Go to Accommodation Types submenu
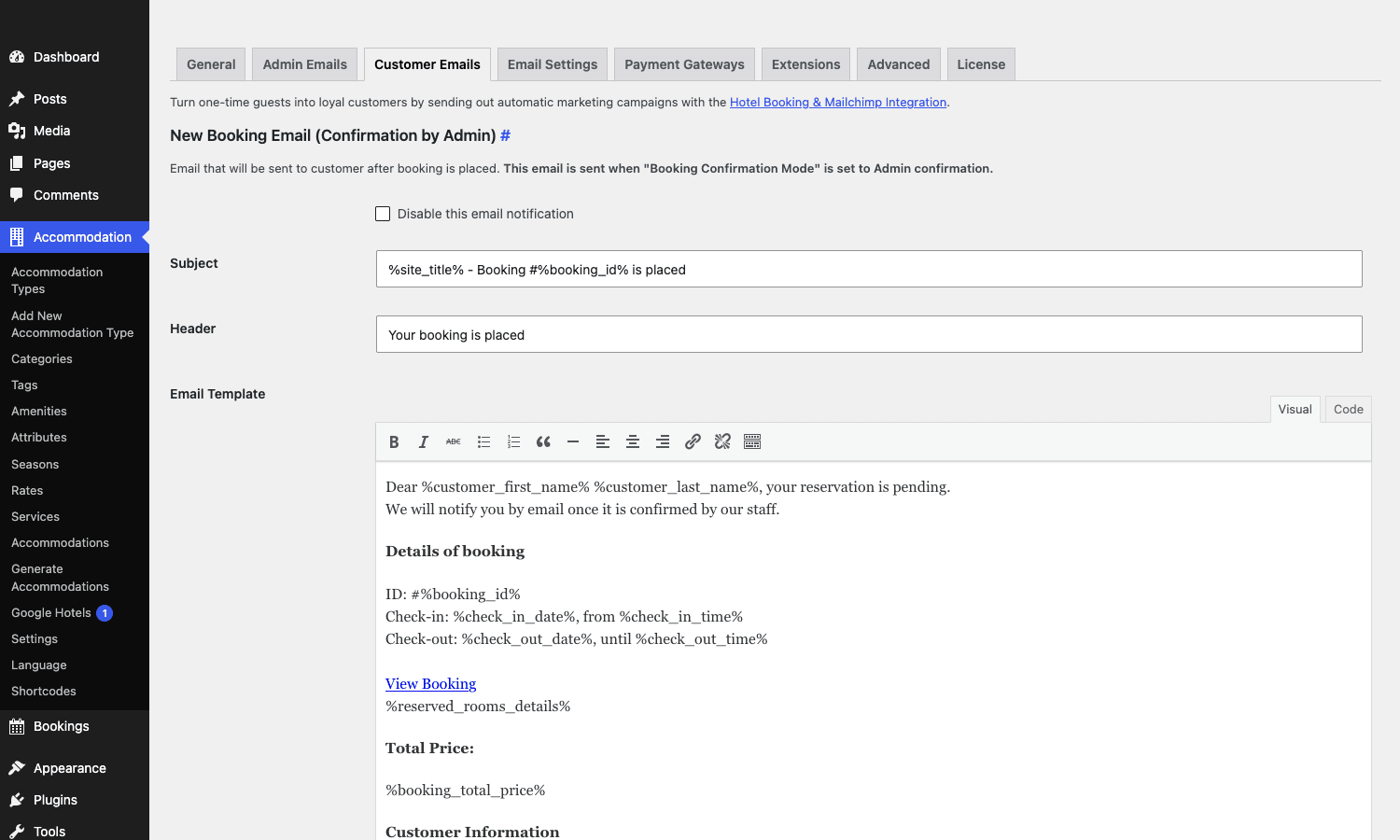1400x840 pixels. point(75,280)
